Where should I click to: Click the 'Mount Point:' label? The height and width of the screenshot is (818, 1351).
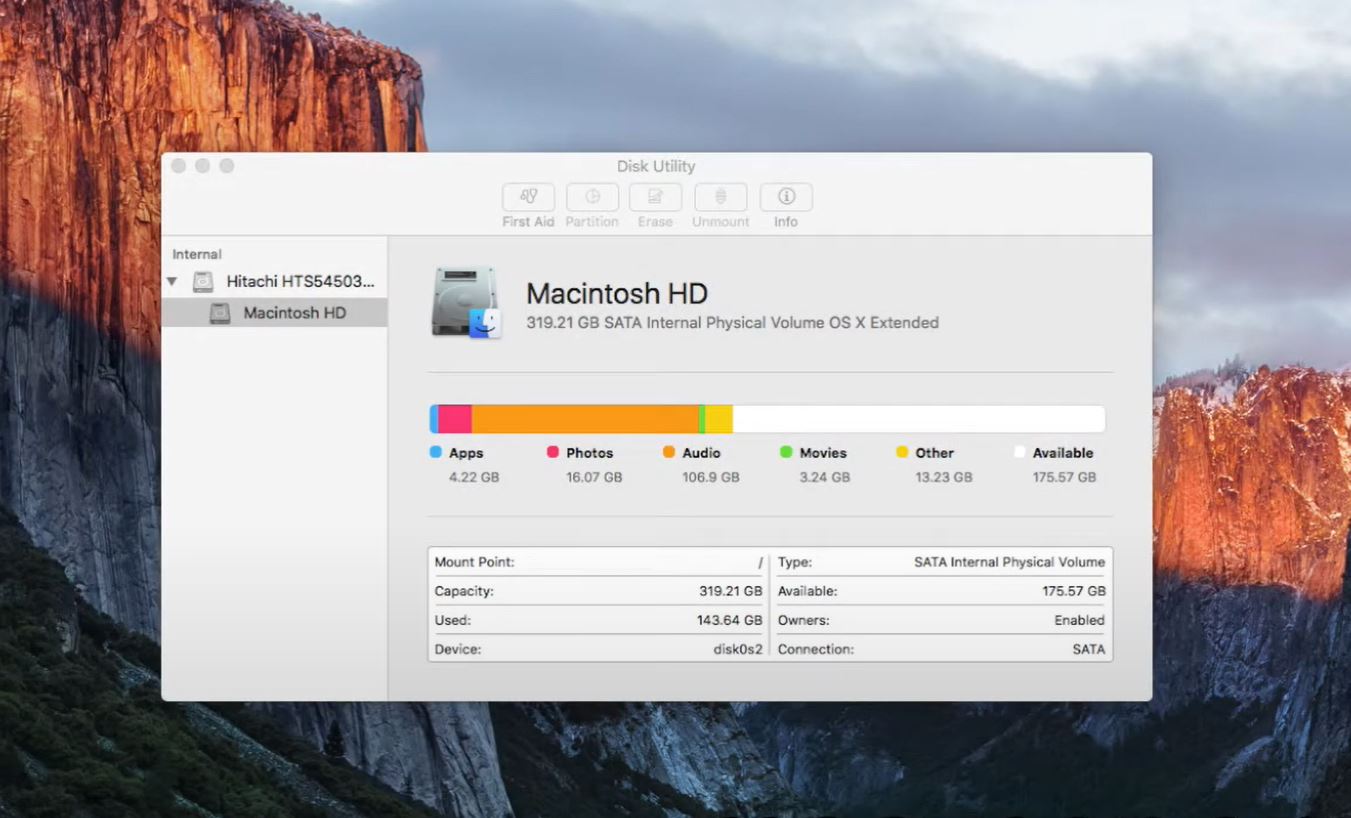[x=474, y=562]
